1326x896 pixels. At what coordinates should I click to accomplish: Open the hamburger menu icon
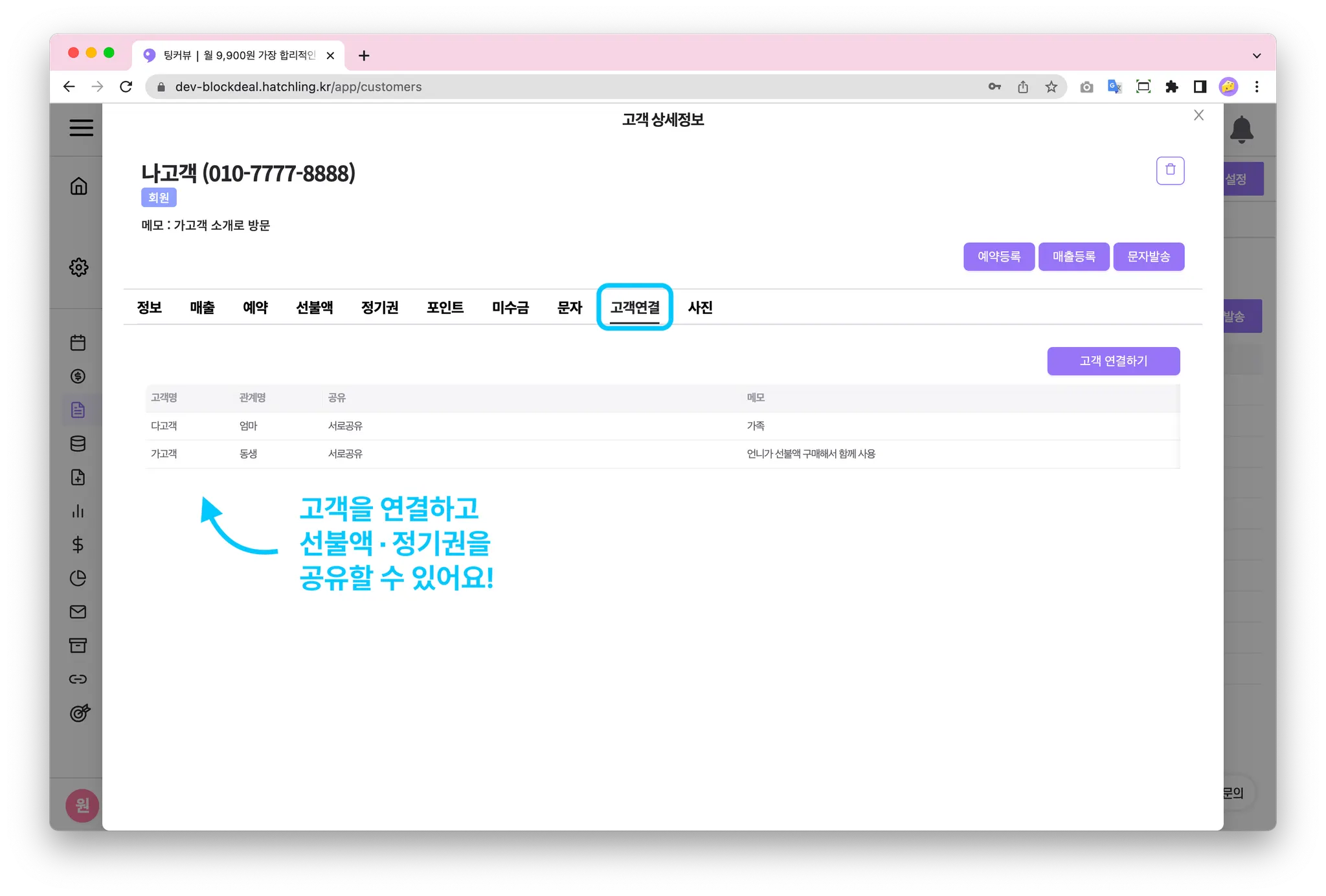tap(81, 128)
